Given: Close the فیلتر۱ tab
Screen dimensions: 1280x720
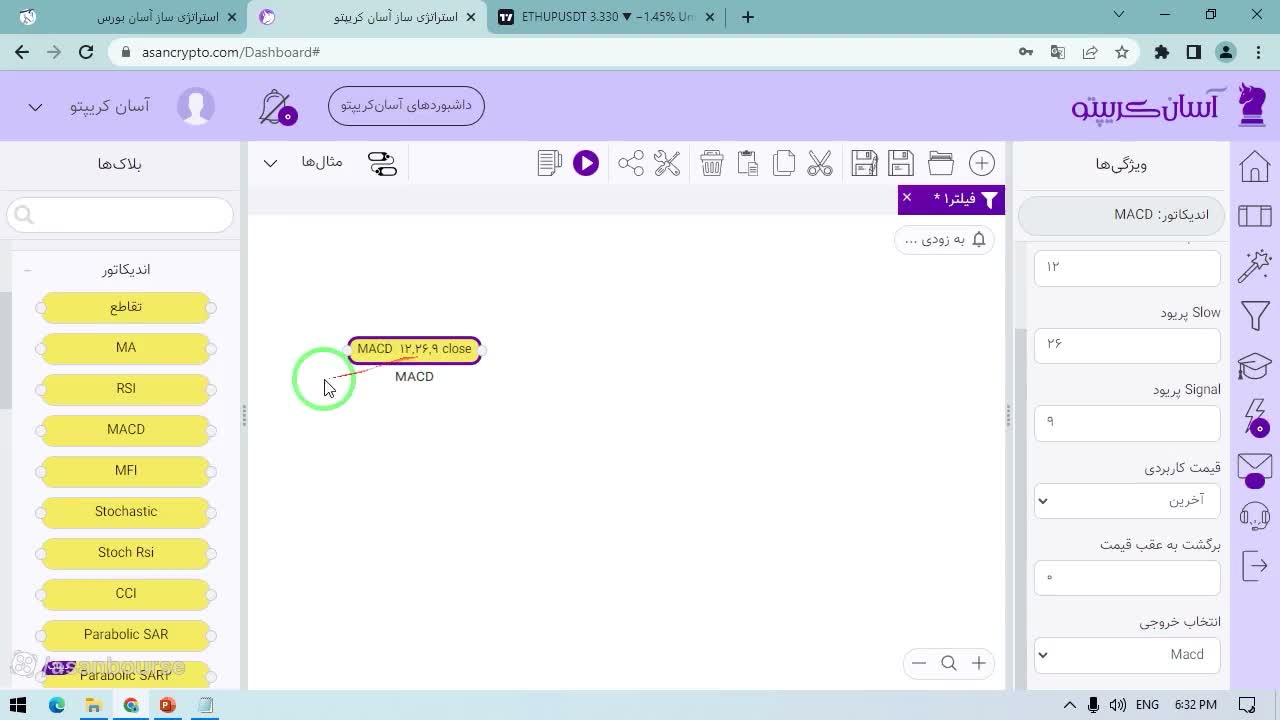Looking at the screenshot, I should pos(907,198).
